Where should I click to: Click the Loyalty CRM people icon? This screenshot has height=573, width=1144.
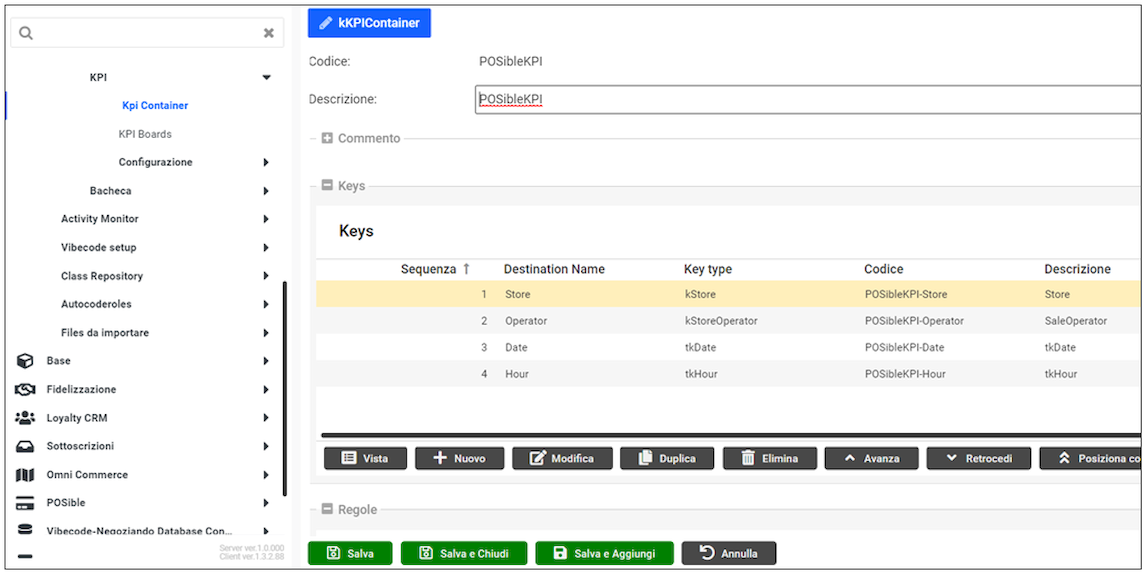(26, 418)
